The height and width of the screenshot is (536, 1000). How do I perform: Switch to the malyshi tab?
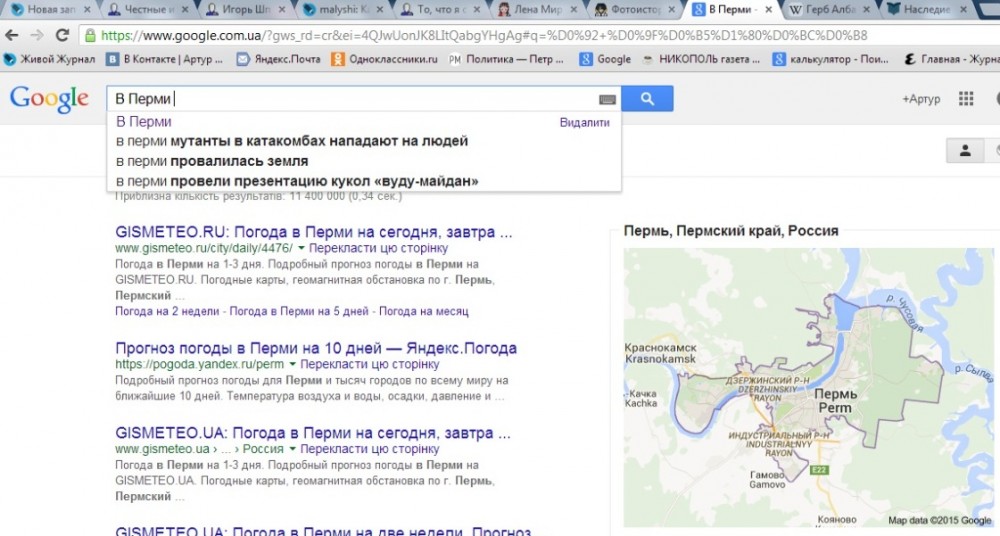(x=343, y=10)
